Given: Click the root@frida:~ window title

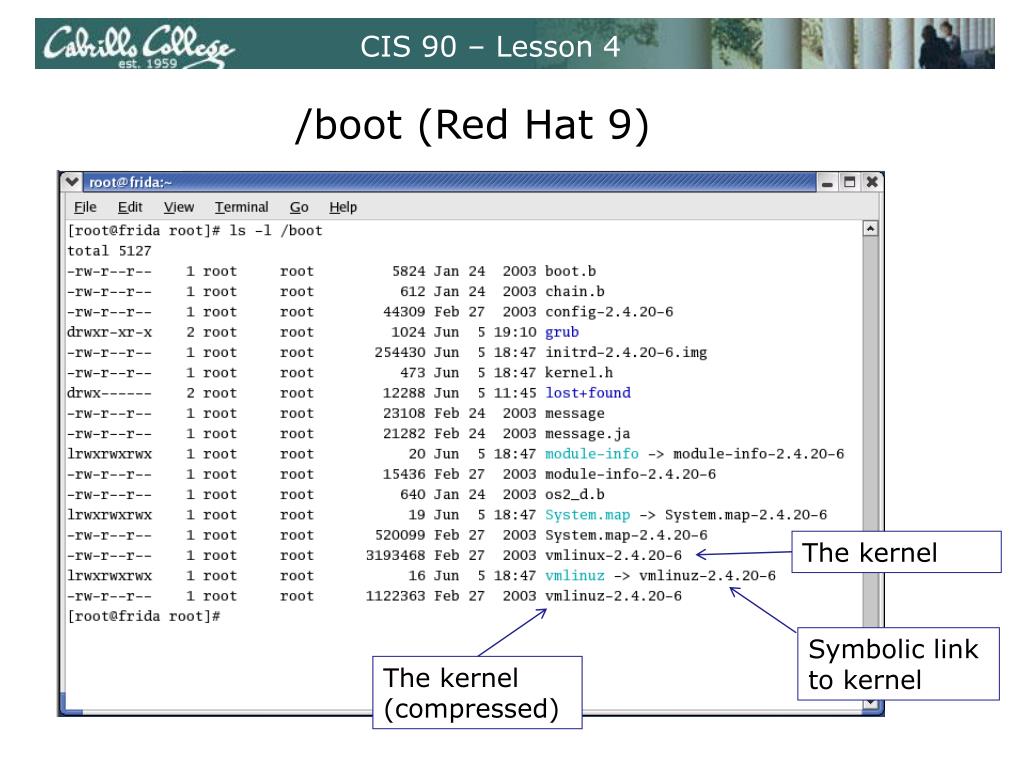Looking at the screenshot, I should click(x=130, y=182).
